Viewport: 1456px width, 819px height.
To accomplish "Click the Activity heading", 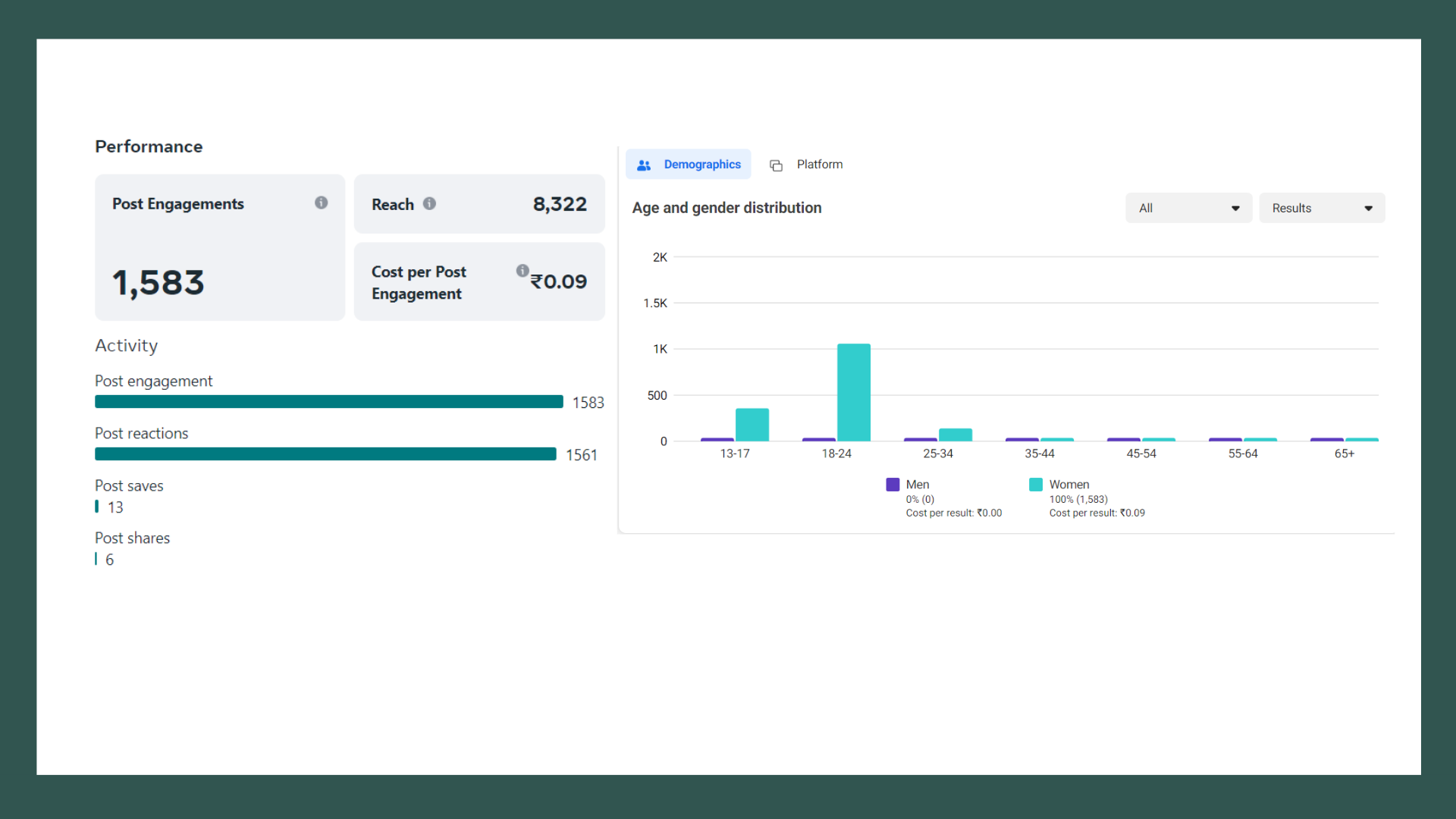I will tap(127, 346).
